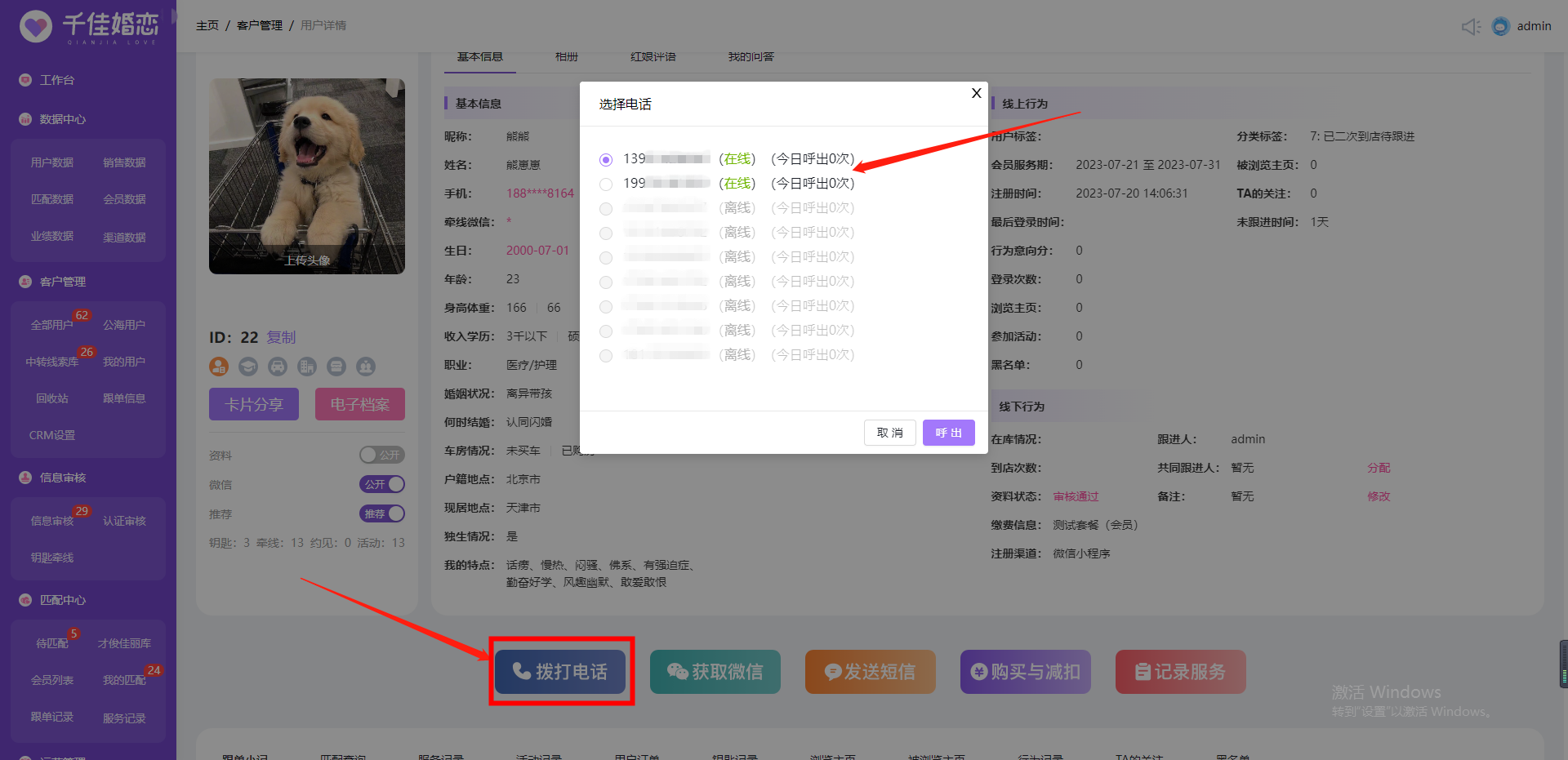The image size is (1568, 760).
Task: Collapse the 匹配中心 sidebar section
Action: [x=63, y=600]
